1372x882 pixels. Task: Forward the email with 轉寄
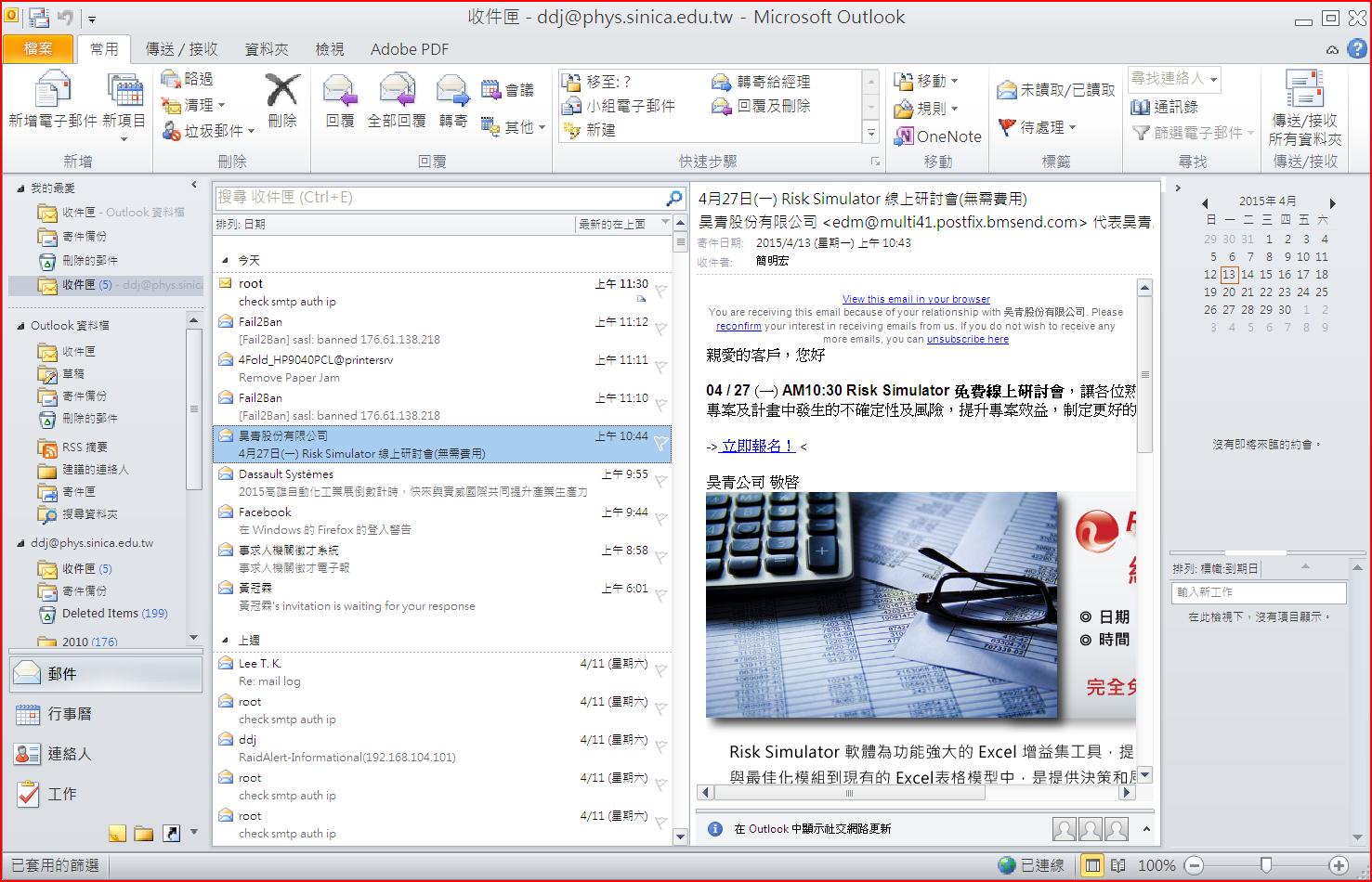click(453, 100)
